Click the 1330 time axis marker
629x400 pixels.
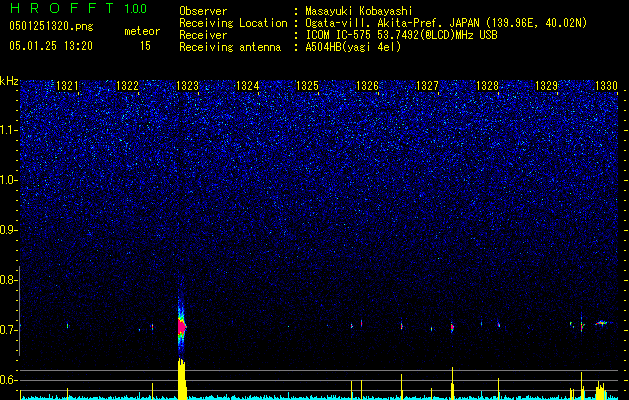tap(607, 86)
